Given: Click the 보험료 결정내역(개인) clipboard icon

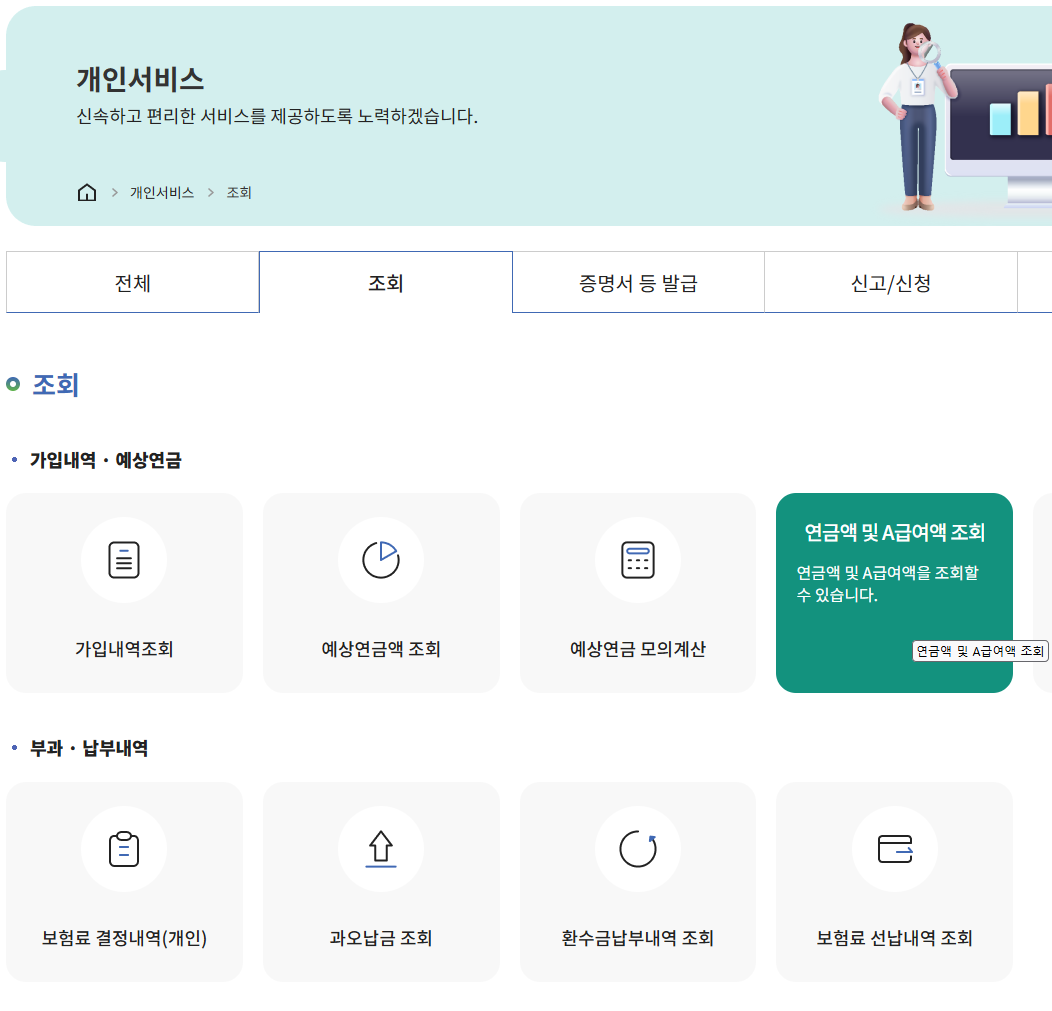Looking at the screenshot, I should pyautogui.click(x=124, y=849).
